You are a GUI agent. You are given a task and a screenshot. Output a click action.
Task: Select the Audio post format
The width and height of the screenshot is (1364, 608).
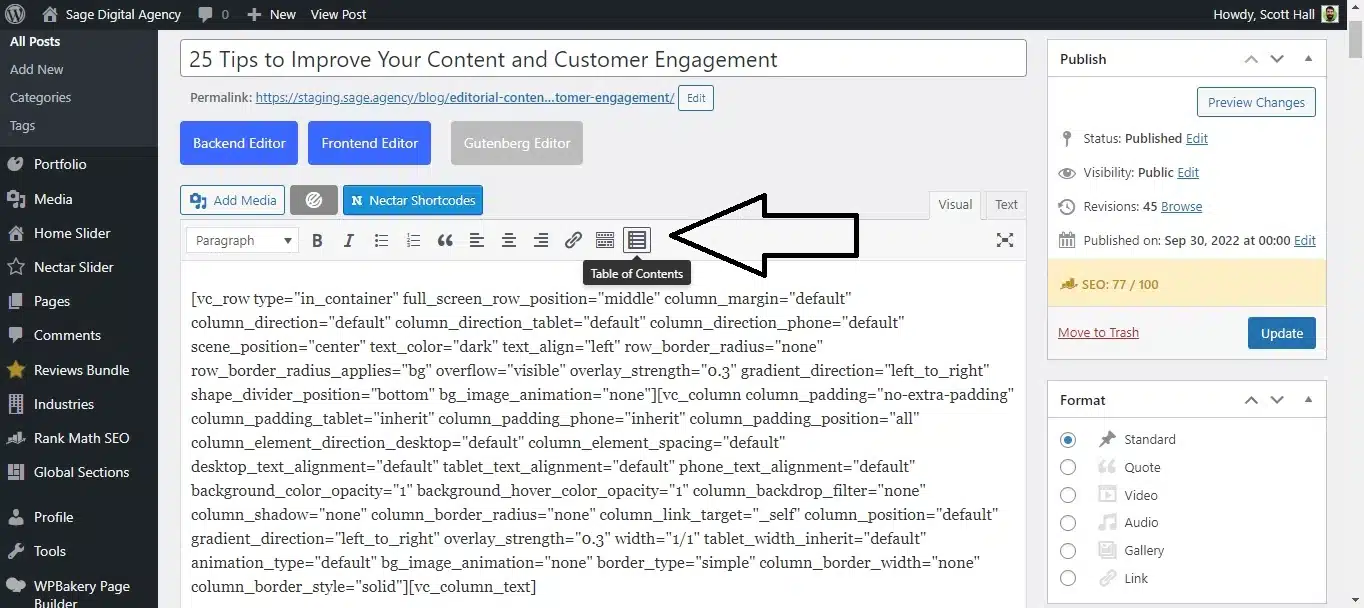click(x=1068, y=522)
